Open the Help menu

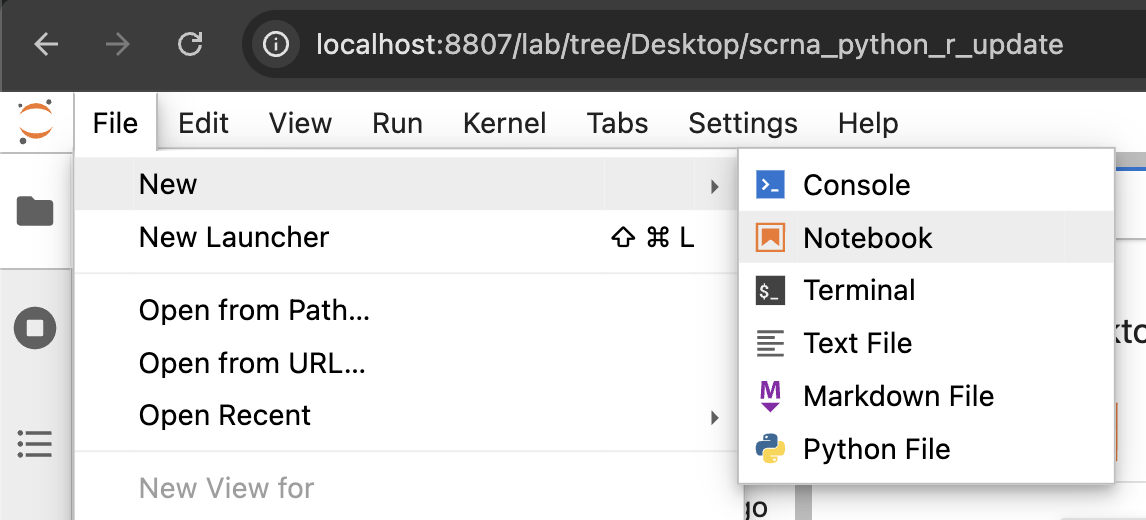click(x=868, y=123)
